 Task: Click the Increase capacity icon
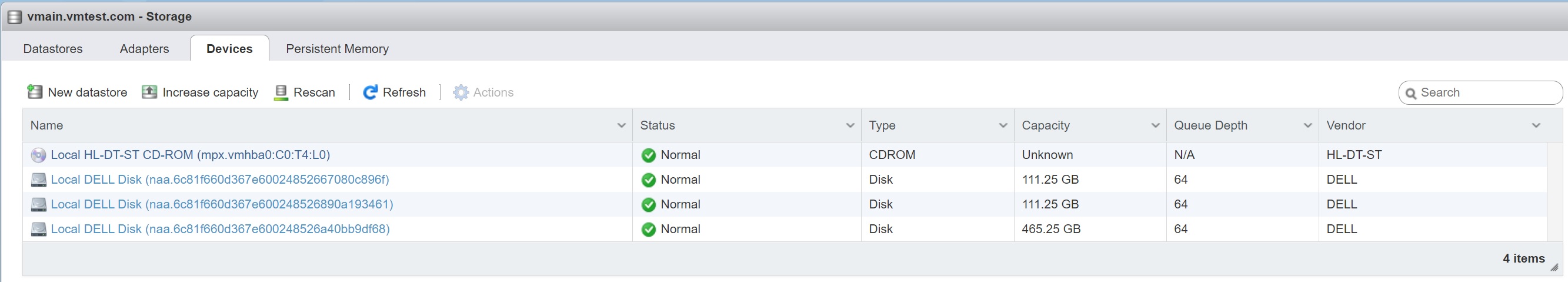[149, 92]
